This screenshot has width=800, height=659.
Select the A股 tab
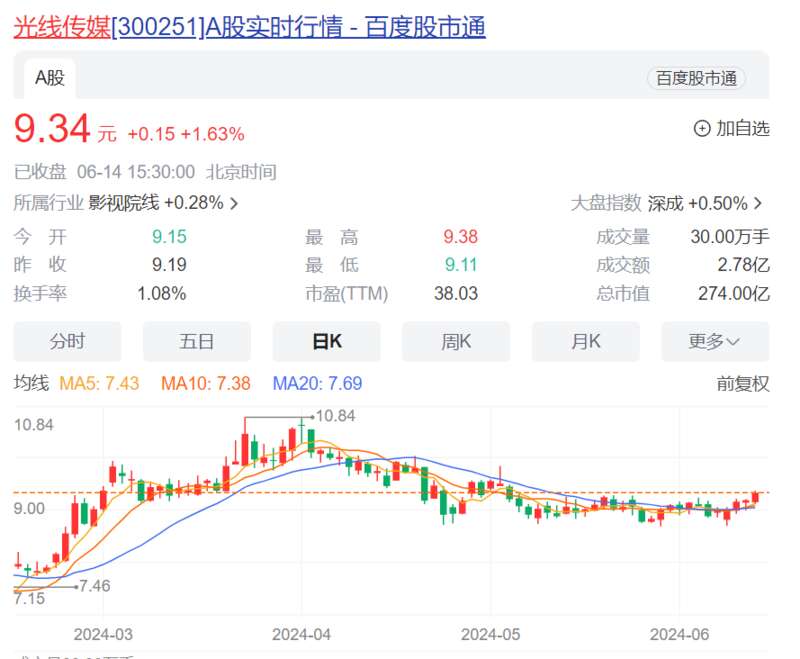click(x=49, y=78)
